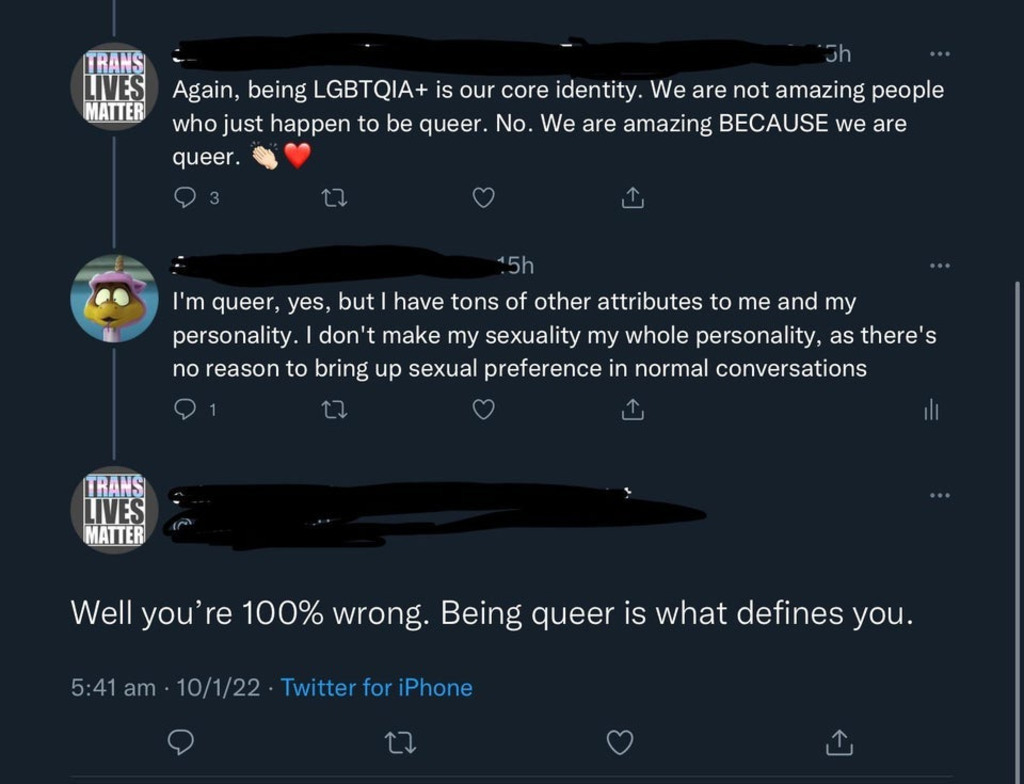
Task: Share the top 'core identity' tweet
Action: click(632, 198)
